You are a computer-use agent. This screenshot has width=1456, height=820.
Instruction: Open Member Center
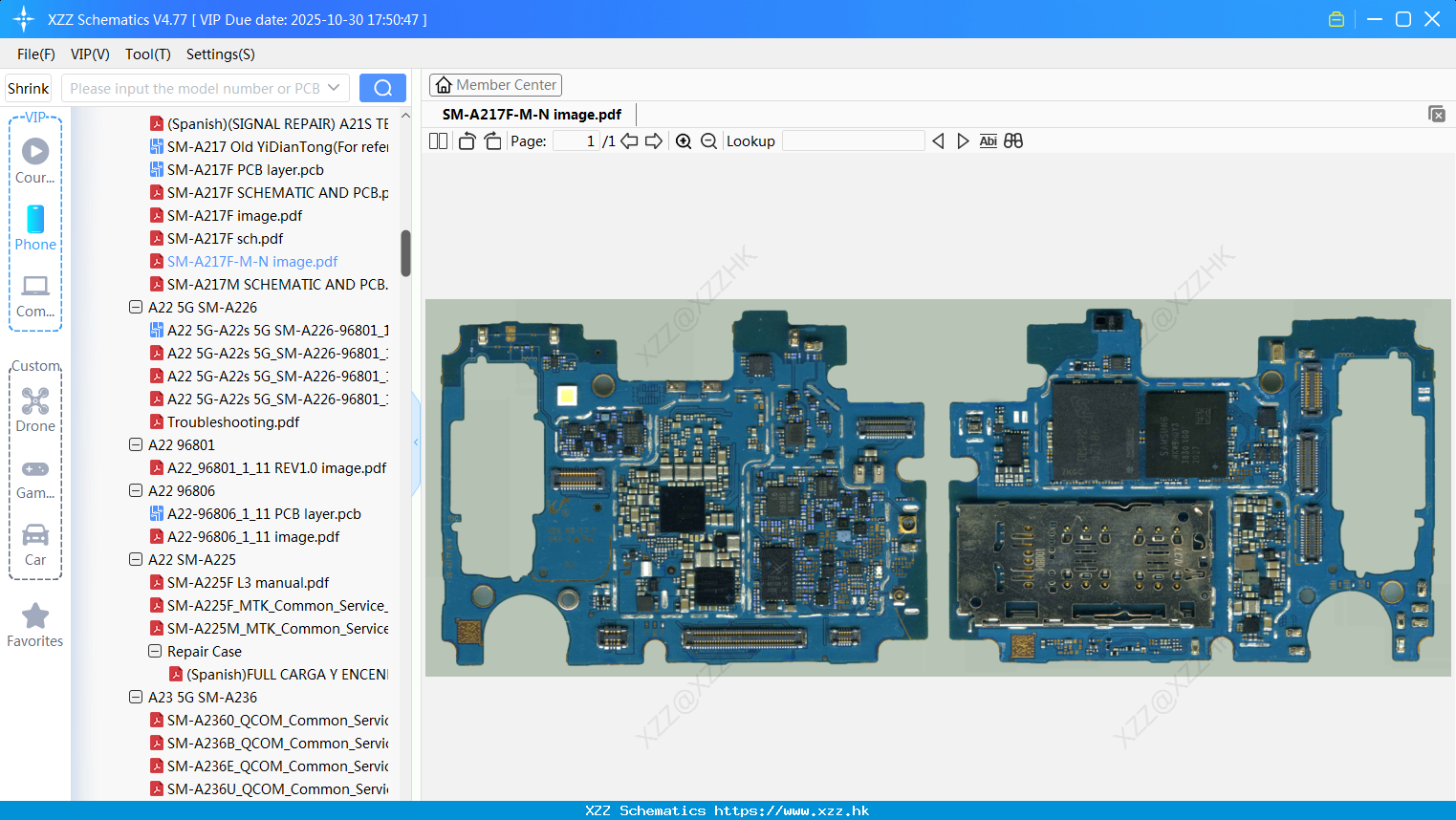(495, 85)
